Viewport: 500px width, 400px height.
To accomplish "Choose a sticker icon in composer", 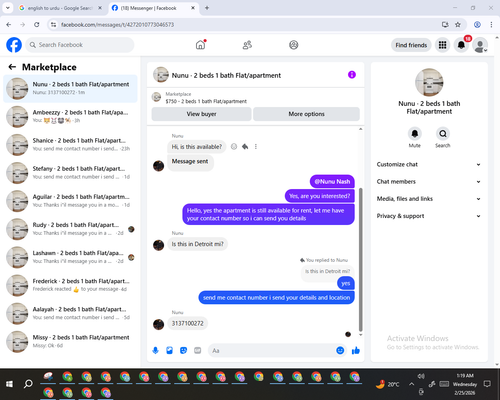I will point(183,350).
